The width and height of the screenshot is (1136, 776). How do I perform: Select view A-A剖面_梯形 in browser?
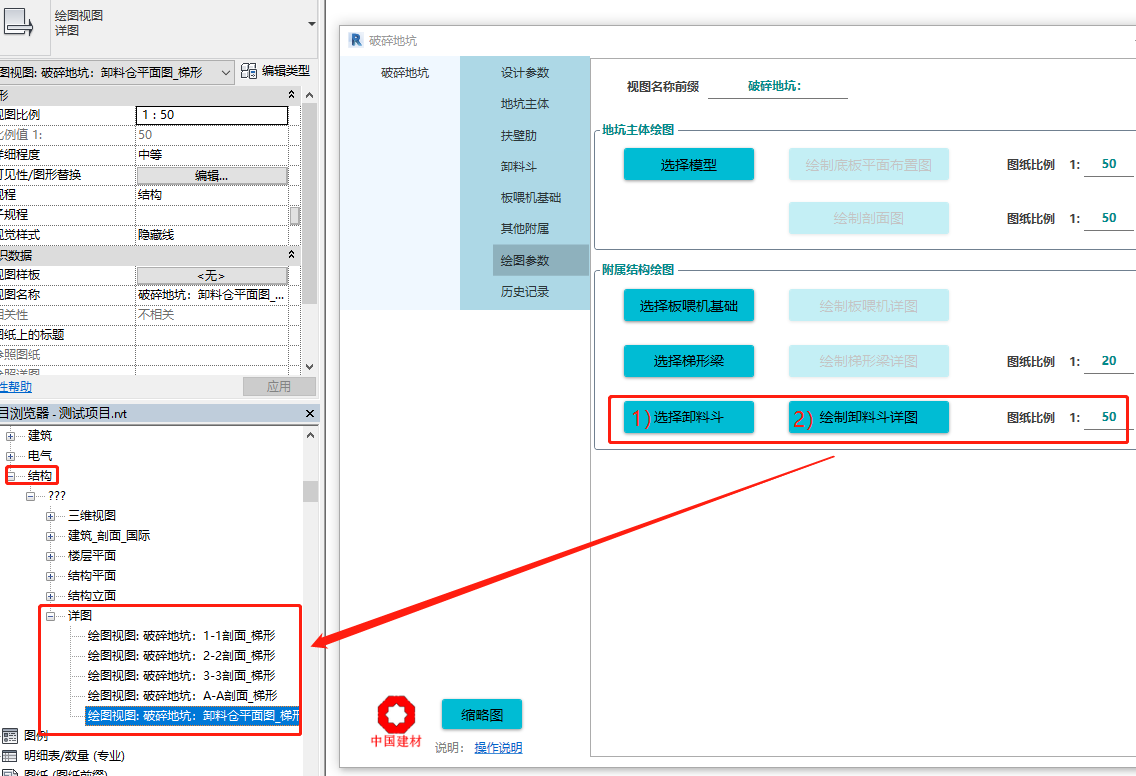click(x=182, y=696)
